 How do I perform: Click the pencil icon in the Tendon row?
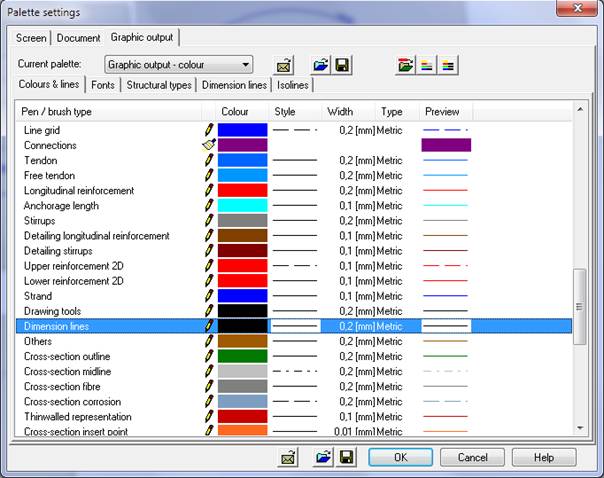tap(209, 160)
